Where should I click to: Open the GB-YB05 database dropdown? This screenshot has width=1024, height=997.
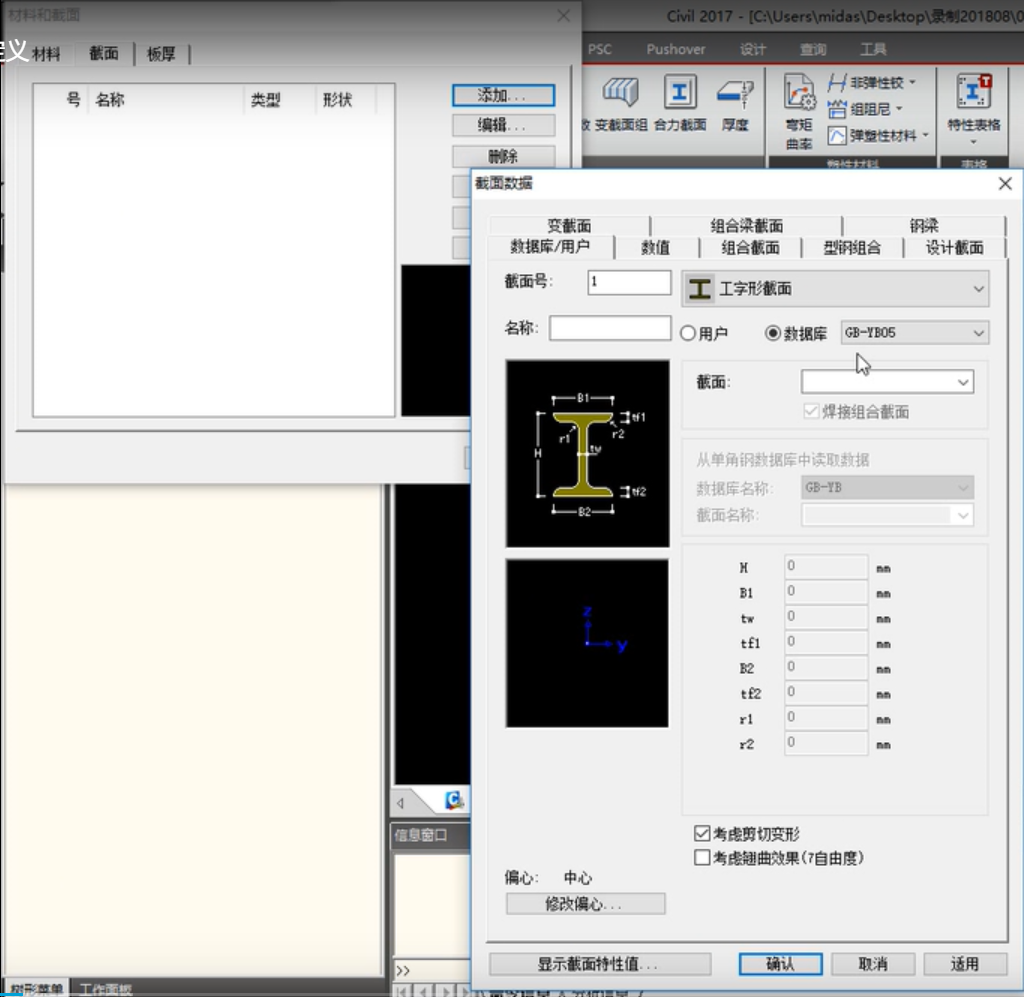point(914,333)
